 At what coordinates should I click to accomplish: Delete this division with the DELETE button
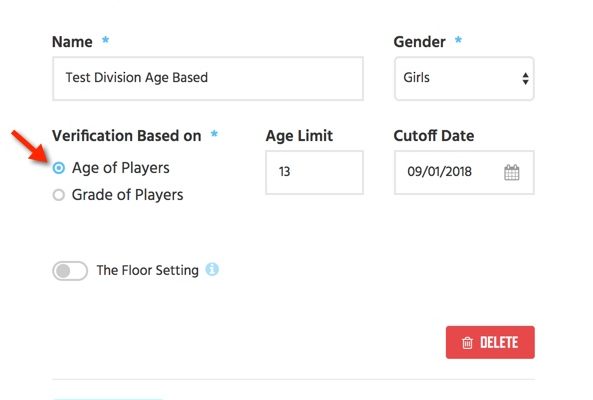[490, 343]
